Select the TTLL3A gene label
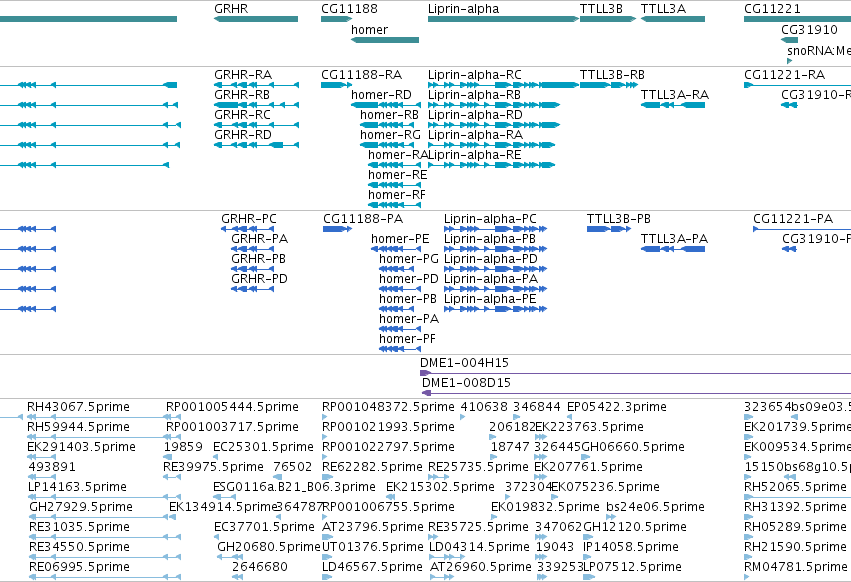 663,9
